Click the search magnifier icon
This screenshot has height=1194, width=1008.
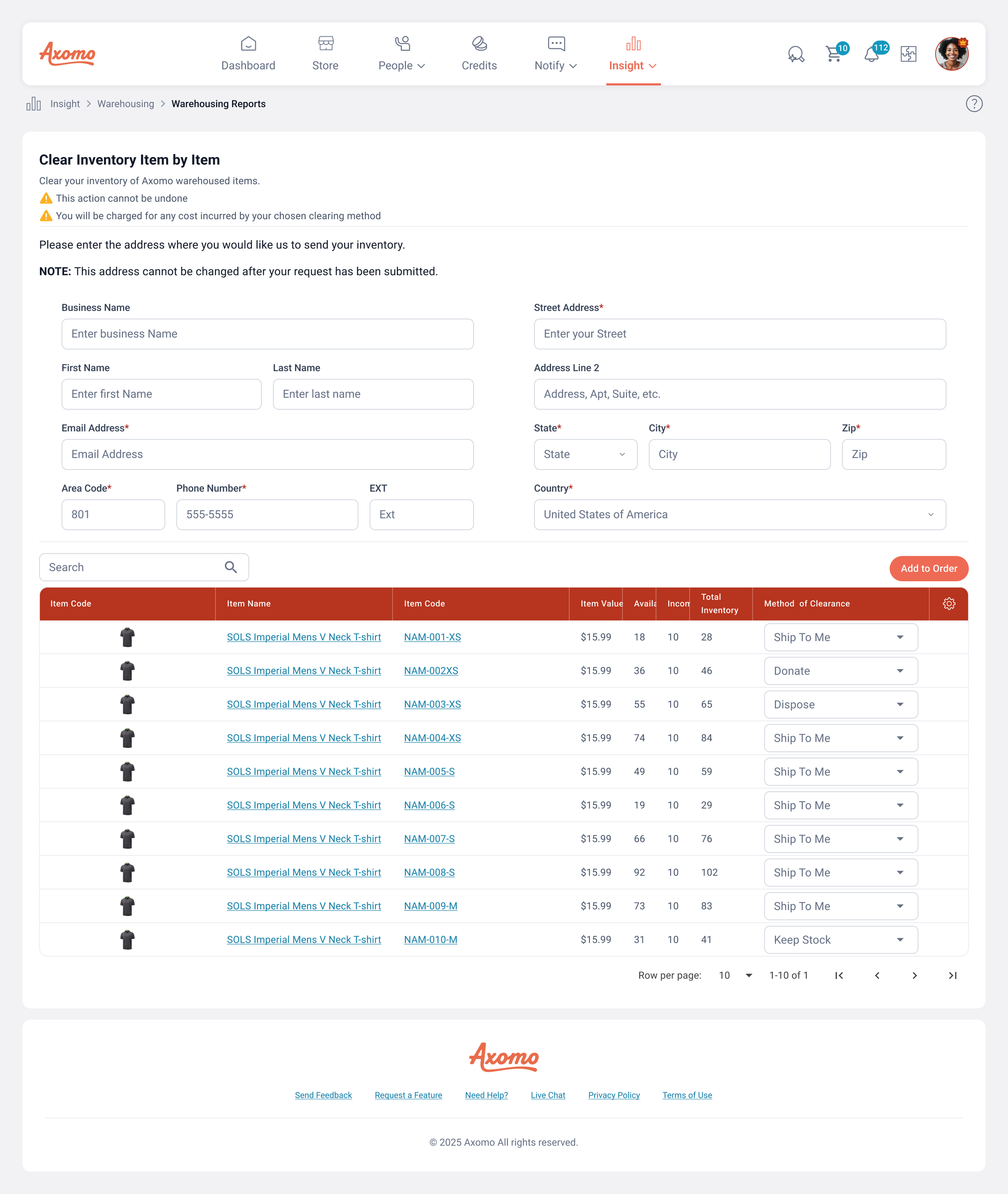coord(231,567)
